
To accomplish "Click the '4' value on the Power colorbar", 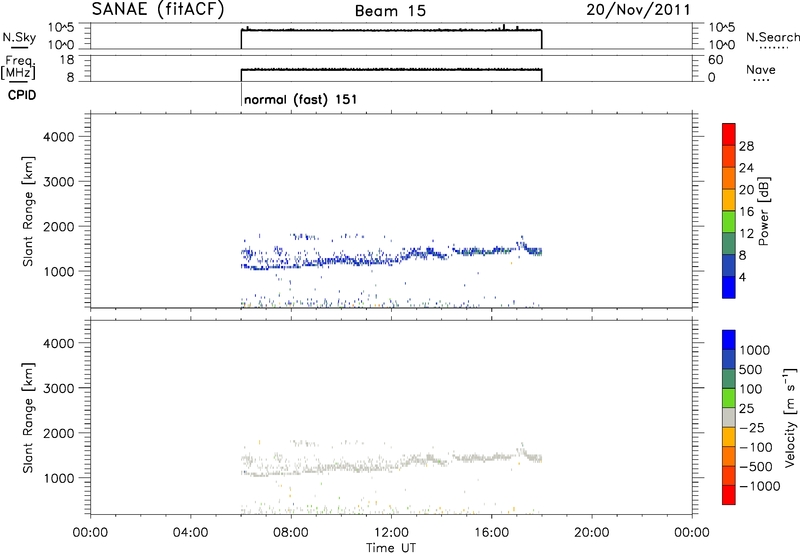I will tap(742, 277).
